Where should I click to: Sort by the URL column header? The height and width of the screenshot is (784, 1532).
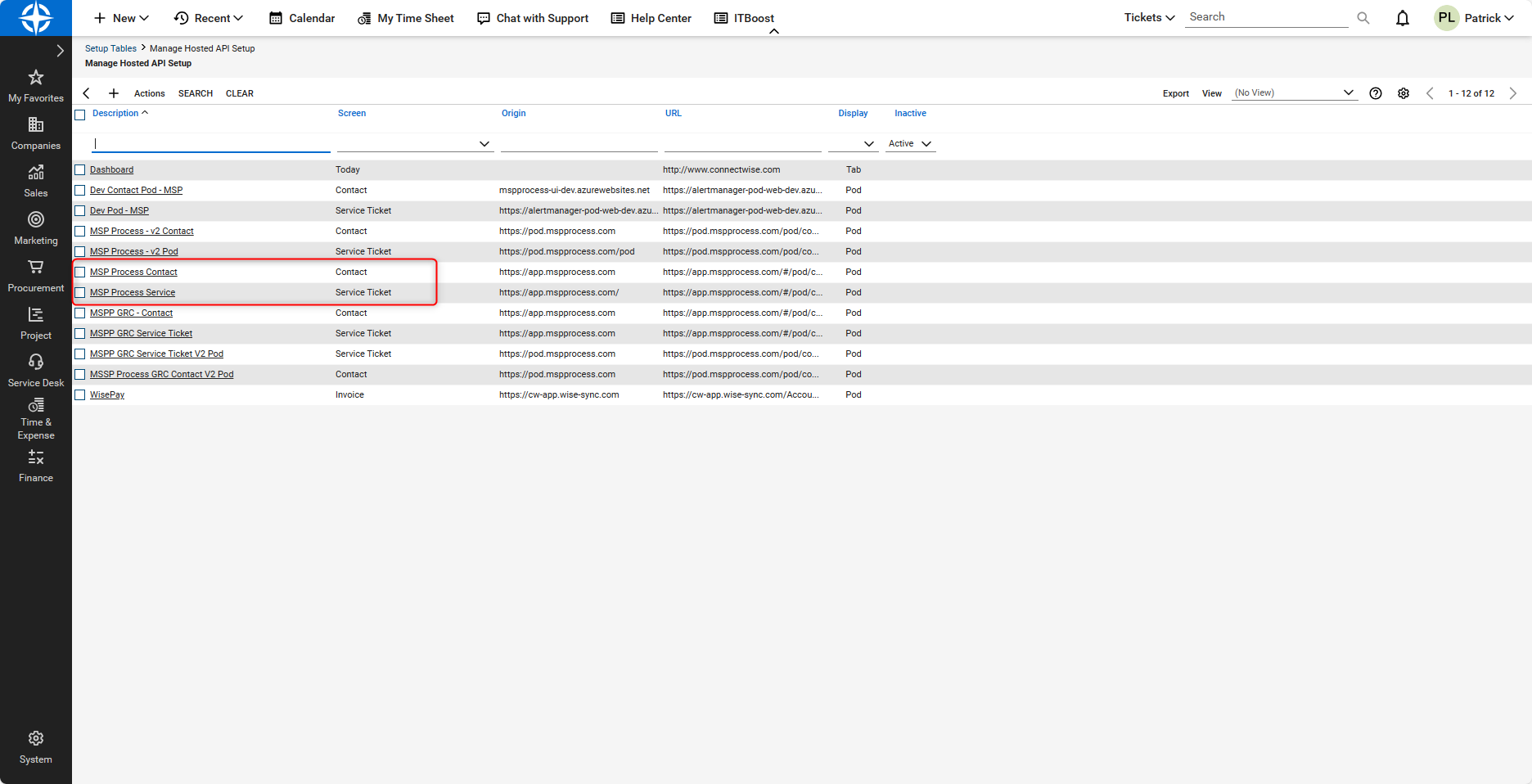point(674,113)
